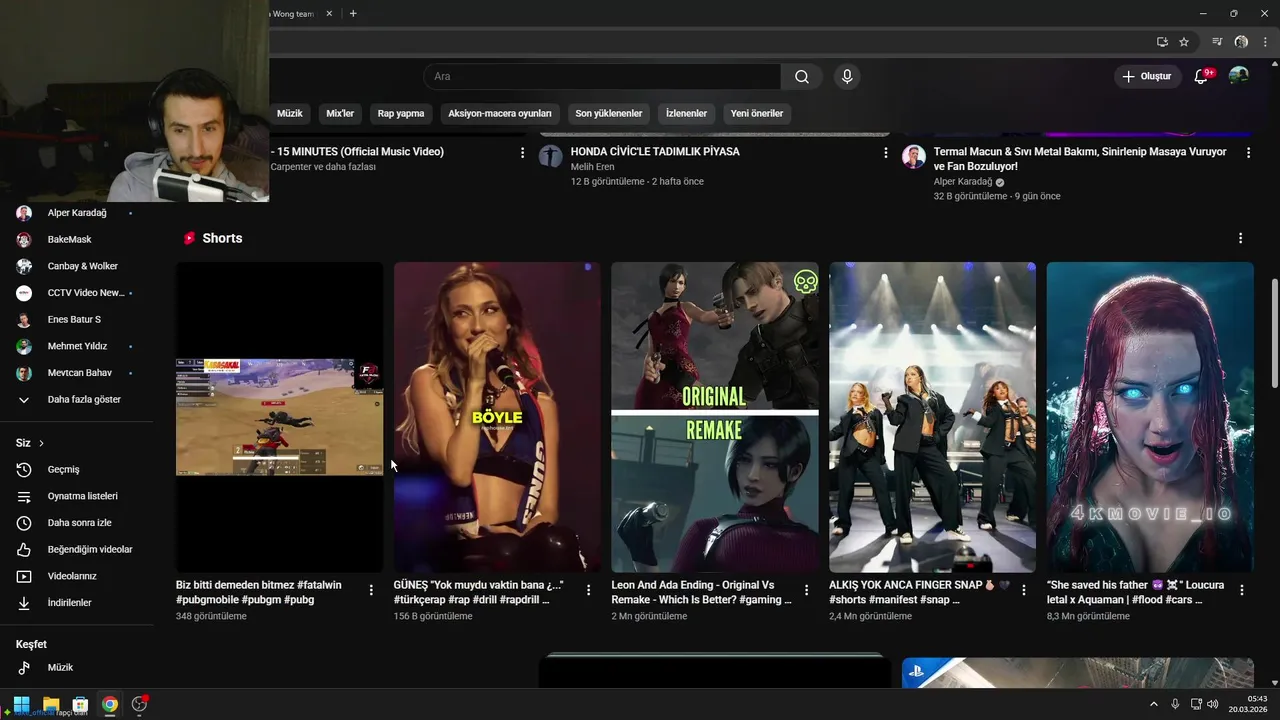Open options for Biz bitti demeden bitmez short
The width and height of the screenshot is (1280, 720).
[371, 590]
